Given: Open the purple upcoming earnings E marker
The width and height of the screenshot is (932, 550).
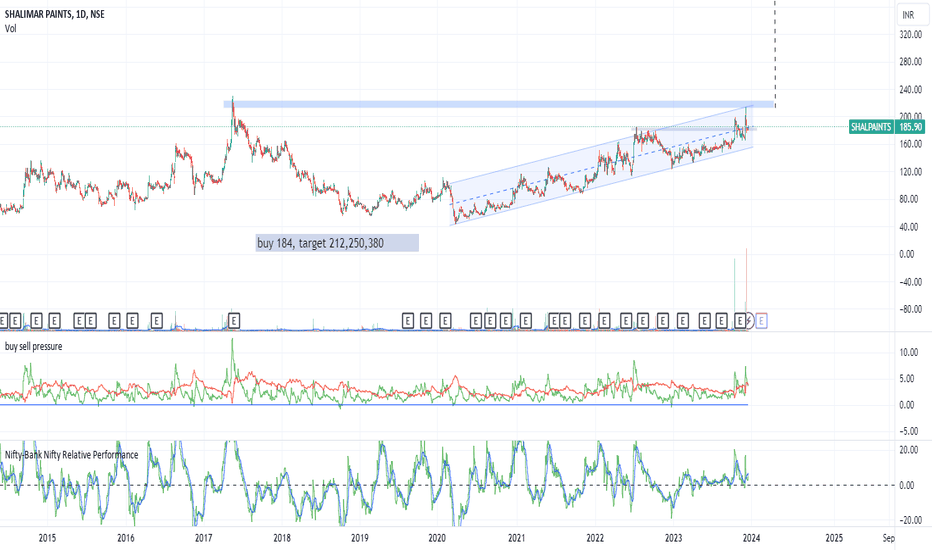Looking at the screenshot, I should click(x=761, y=321).
